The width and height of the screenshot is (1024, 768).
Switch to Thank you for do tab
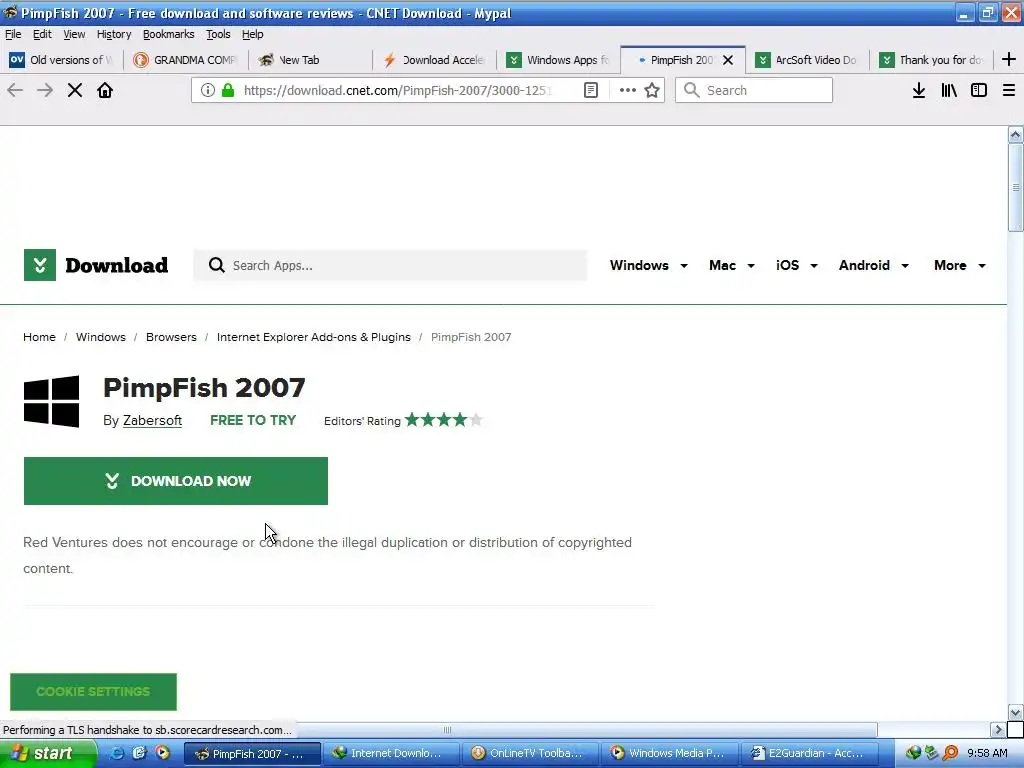(931, 60)
